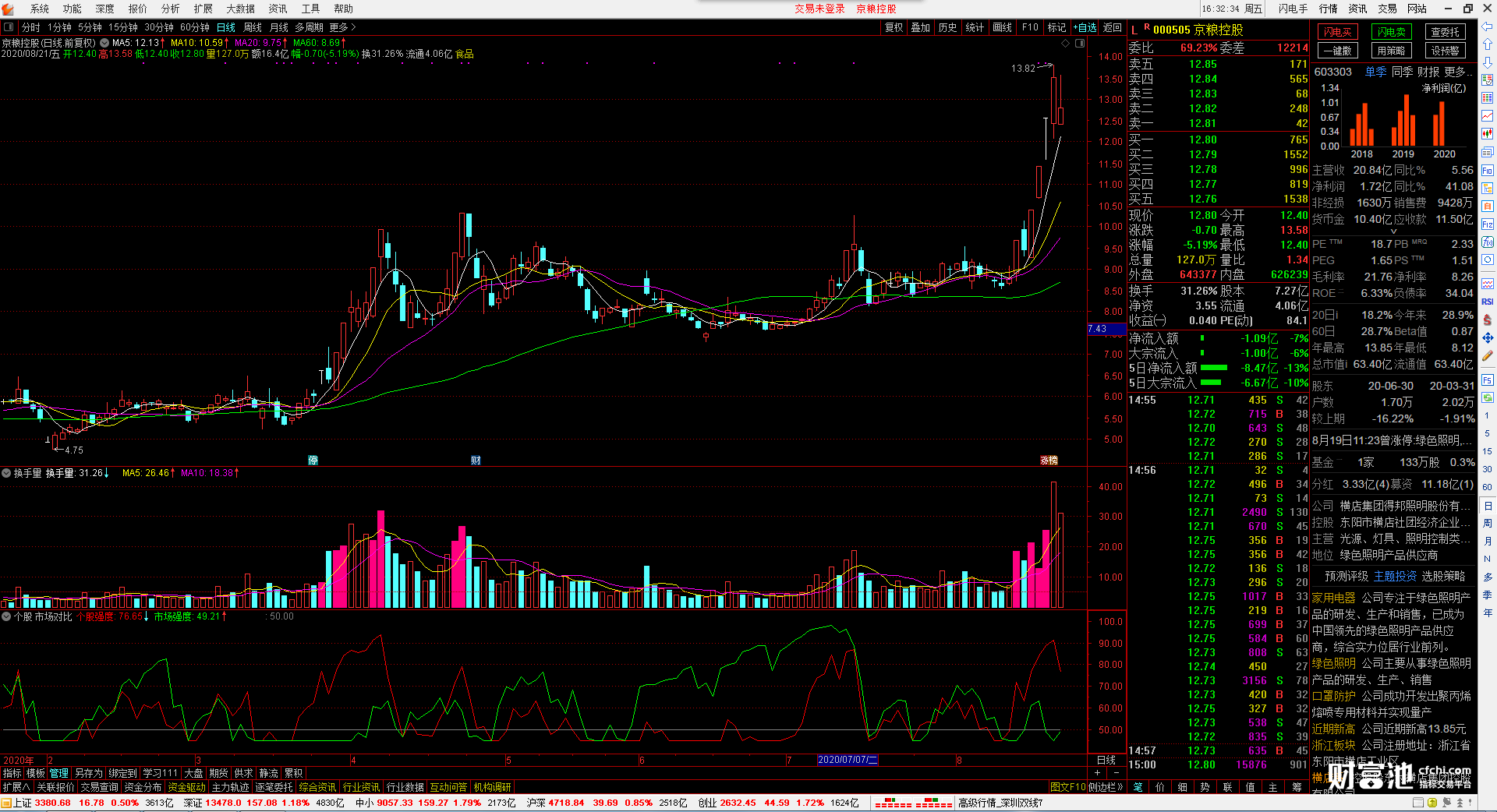1497x812 pixels.
Task: Click the blue back arrow in right sidebar
Action: pos(1488,26)
